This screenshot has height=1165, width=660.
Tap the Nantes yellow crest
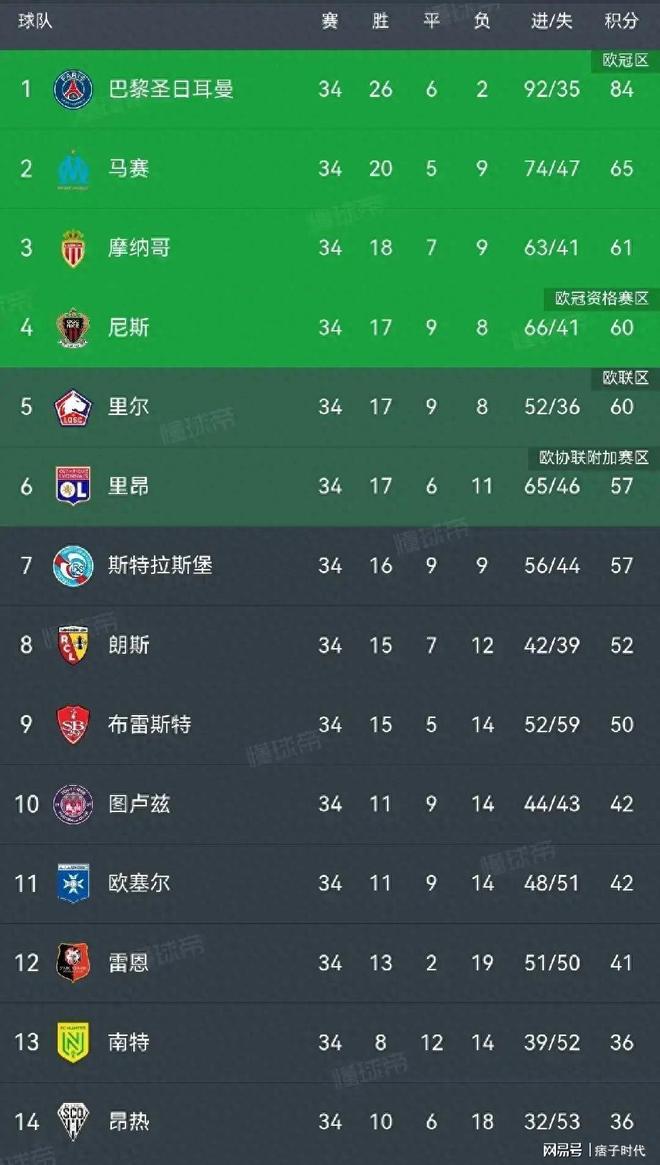(x=72, y=1042)
